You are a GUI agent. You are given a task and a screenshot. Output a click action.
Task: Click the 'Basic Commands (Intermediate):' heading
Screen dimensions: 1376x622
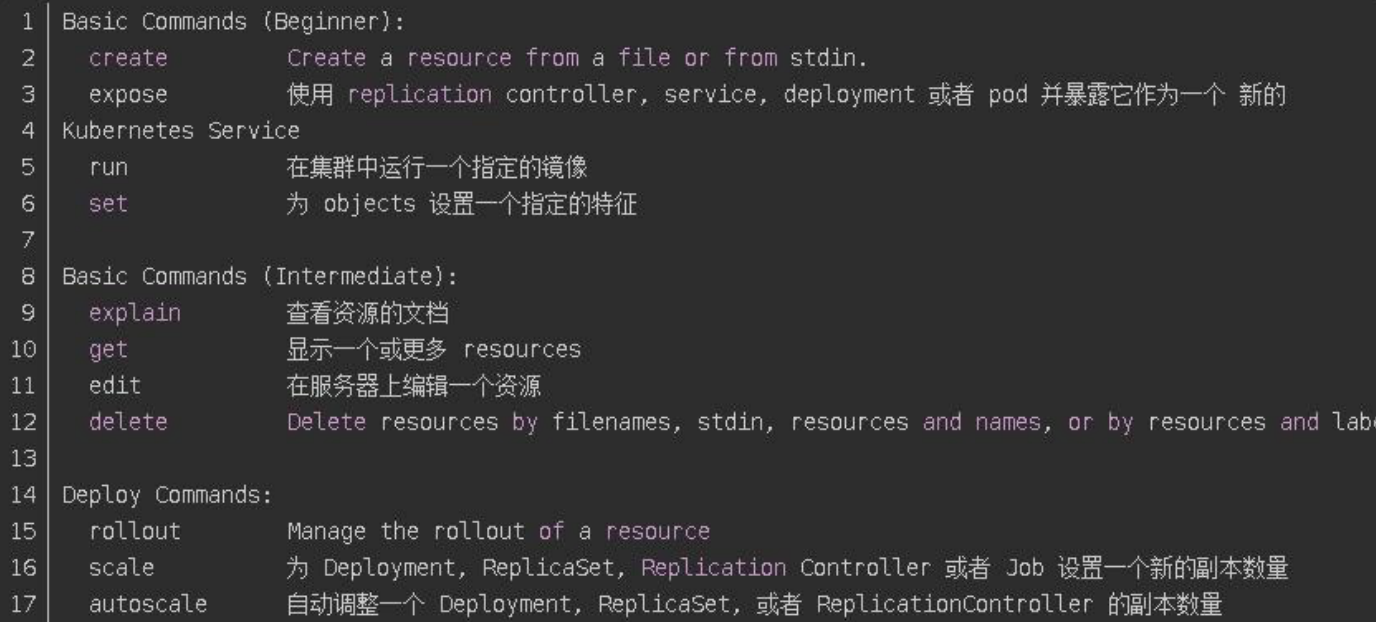click(x=260, y=277)
